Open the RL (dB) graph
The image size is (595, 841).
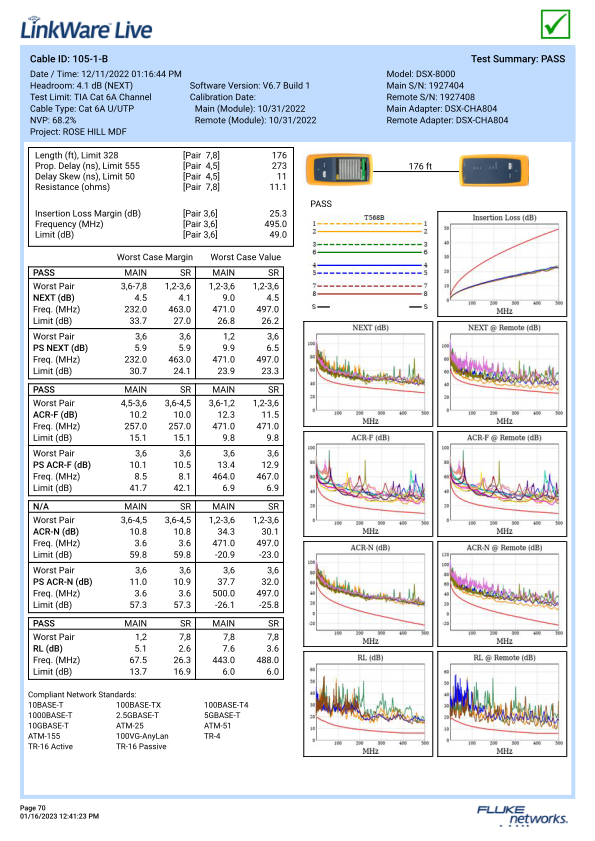pos(368,704)
